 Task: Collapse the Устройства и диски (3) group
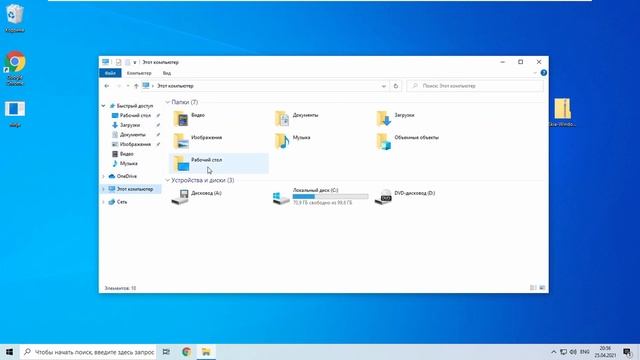coord(168,180)
